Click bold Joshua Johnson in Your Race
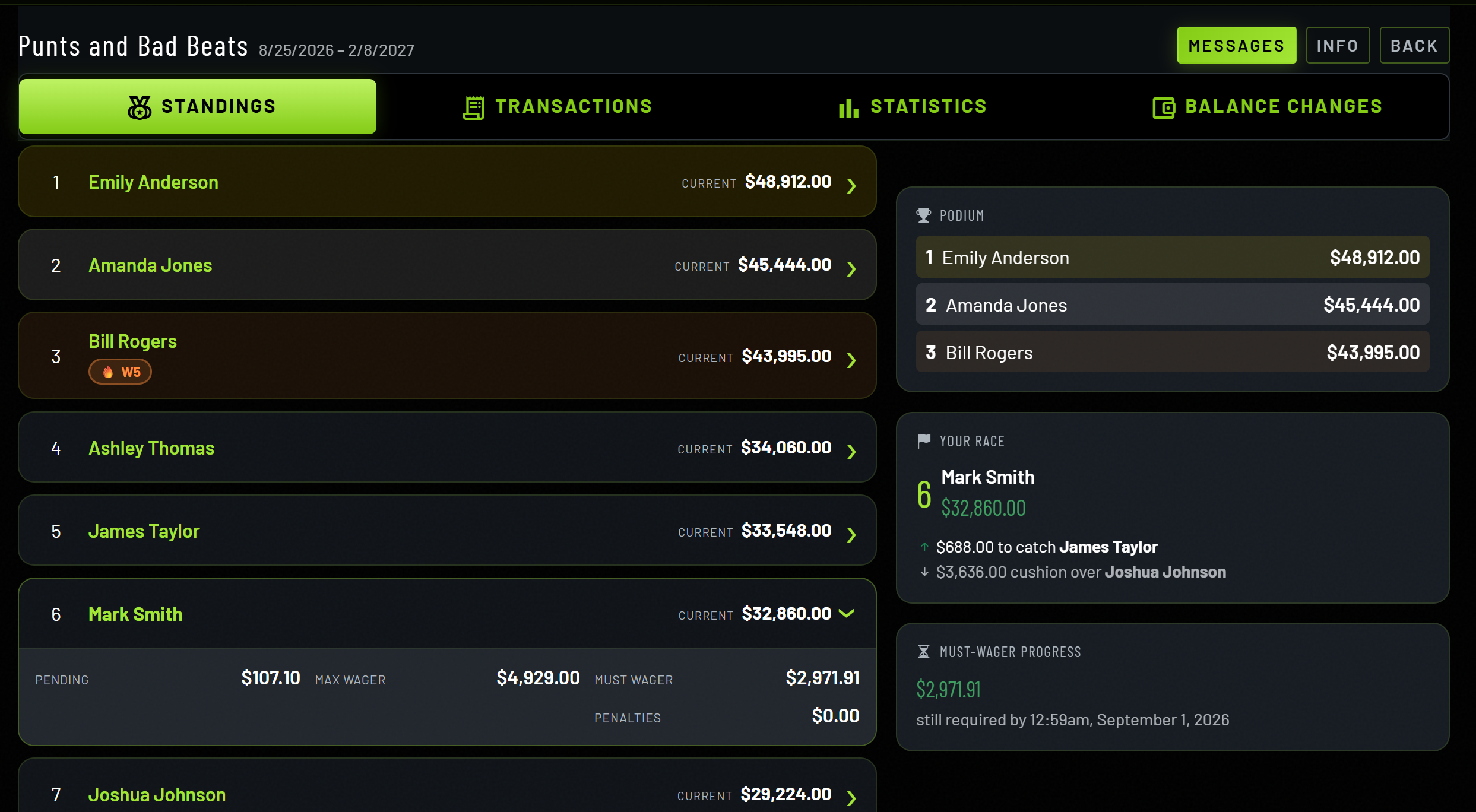Viewport: 1476px width, 812px height. click(1165, 572)
